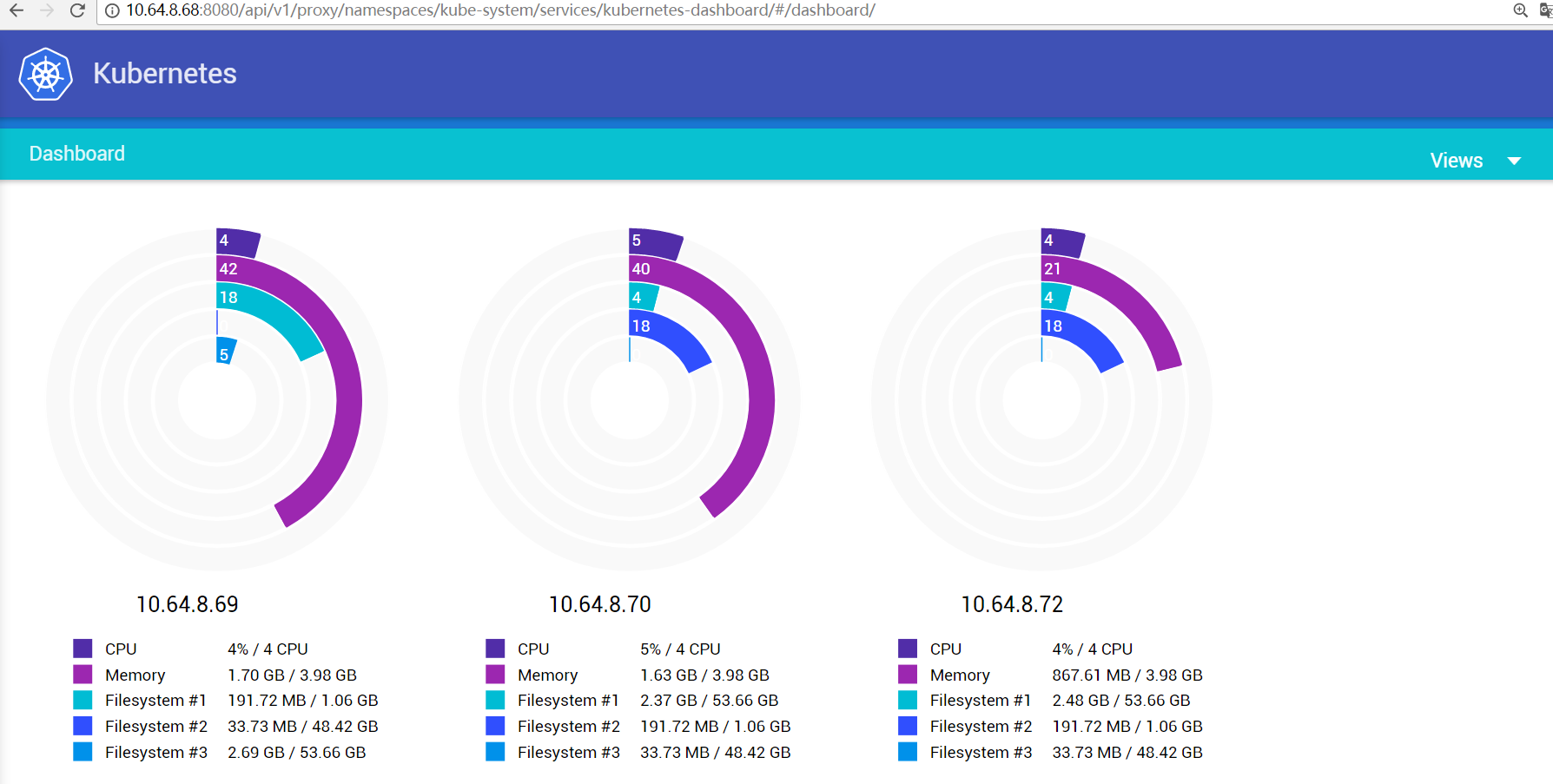Click the CPU arc segment labeled 5
Image resolution: width=1553 pixels, height=784 pixels.
655,243
